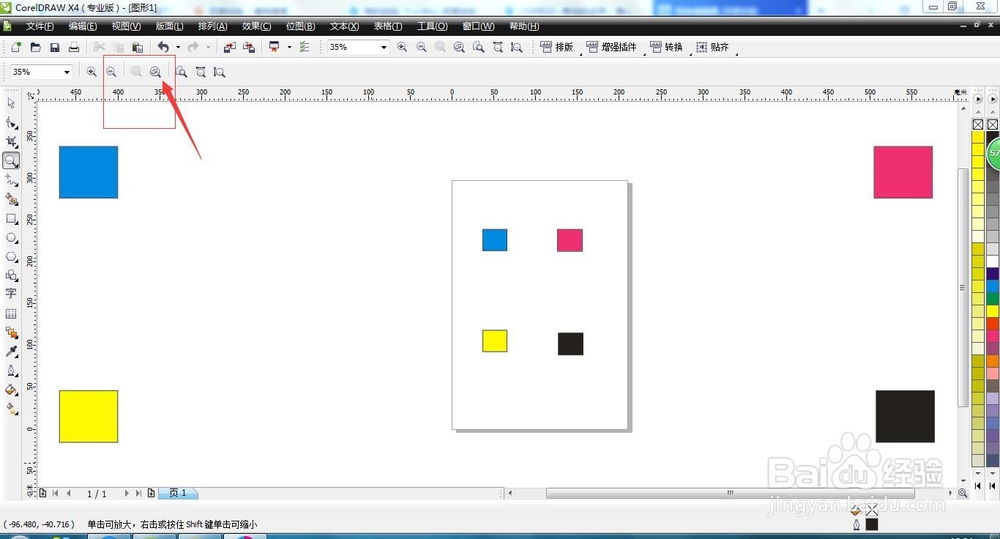
Task: Select the large magenta square on the canvas
Action: click(903, 172)
